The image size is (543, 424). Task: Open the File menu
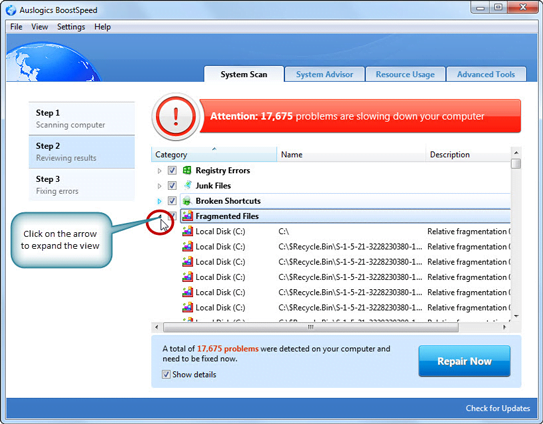(x=16, y=27)
